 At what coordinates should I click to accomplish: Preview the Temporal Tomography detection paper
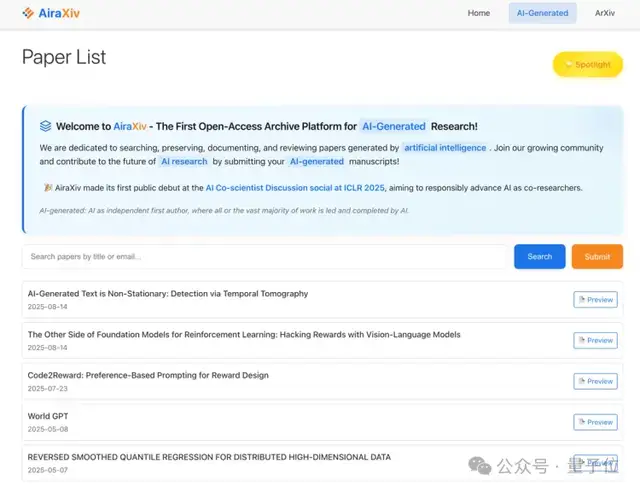(595, 300)
